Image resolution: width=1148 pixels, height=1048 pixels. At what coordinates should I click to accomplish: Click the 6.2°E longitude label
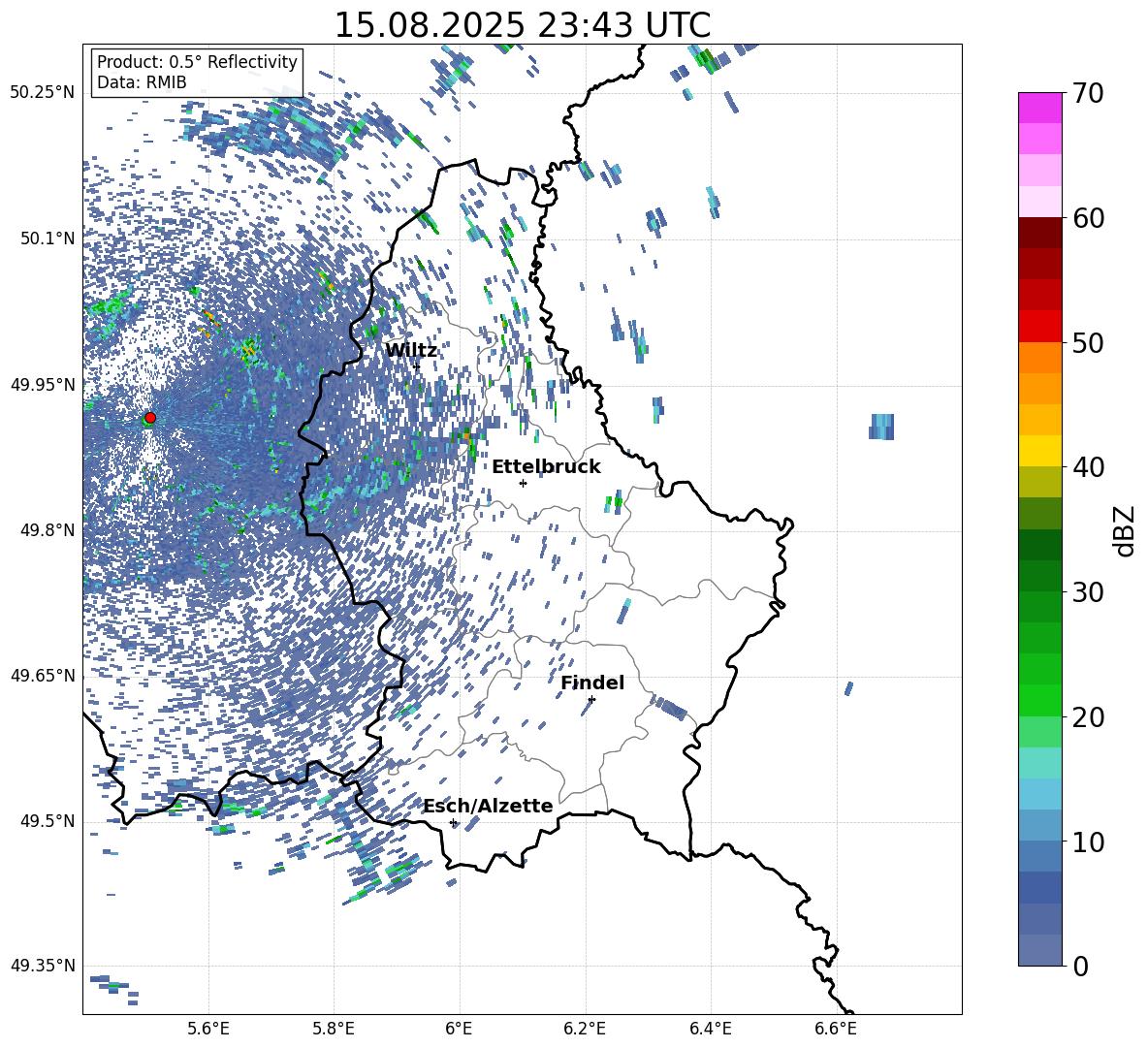[585, 1029]
